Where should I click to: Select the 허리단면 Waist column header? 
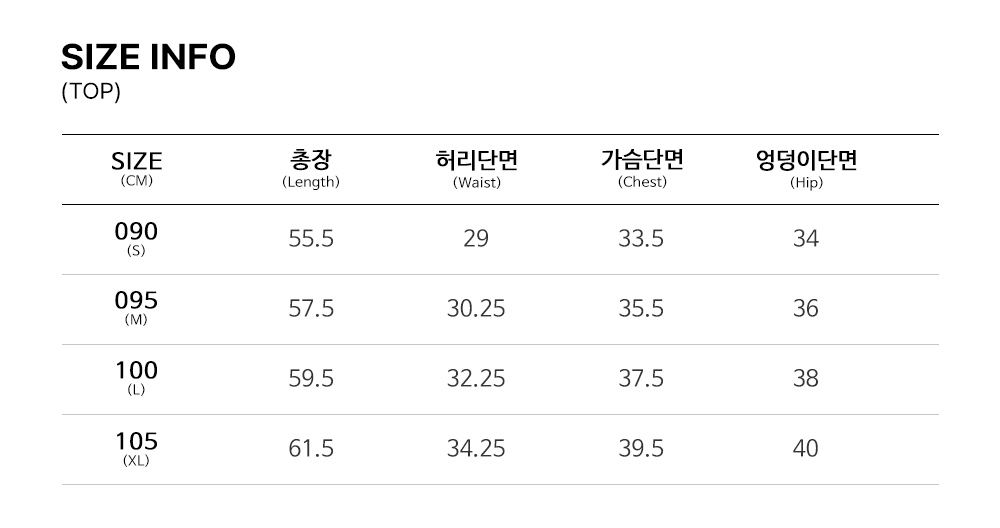click(476, 168)
